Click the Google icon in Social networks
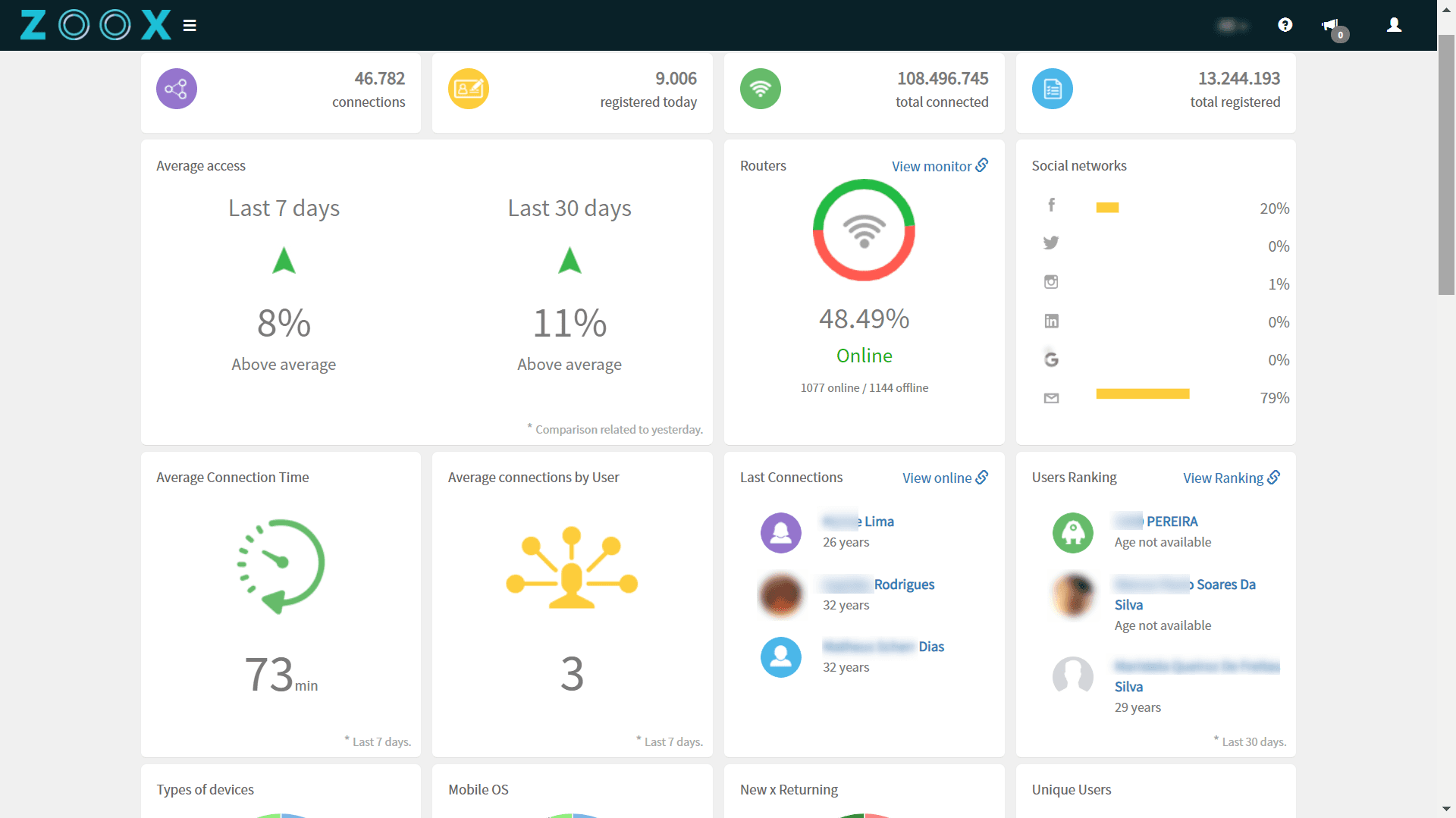Image resolution: width=1456 pixels, height=818 pixels. coord(1051,359)
